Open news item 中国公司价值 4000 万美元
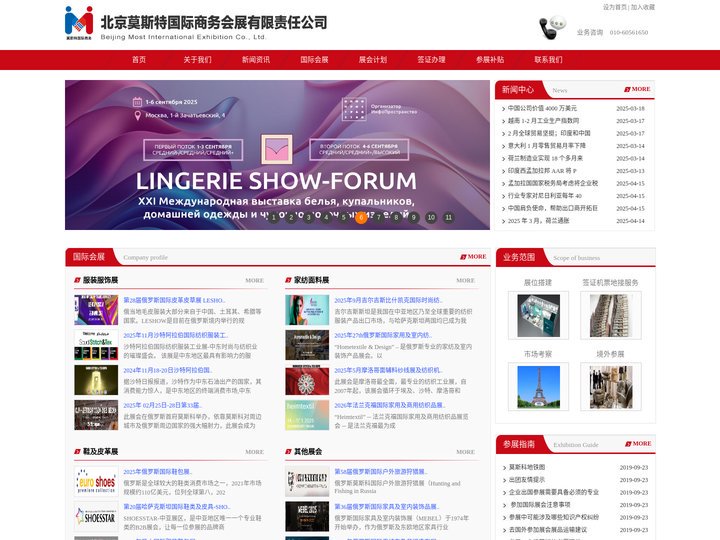Image resolution: width=720 pixels, height=540 pixels. point(542,108)
